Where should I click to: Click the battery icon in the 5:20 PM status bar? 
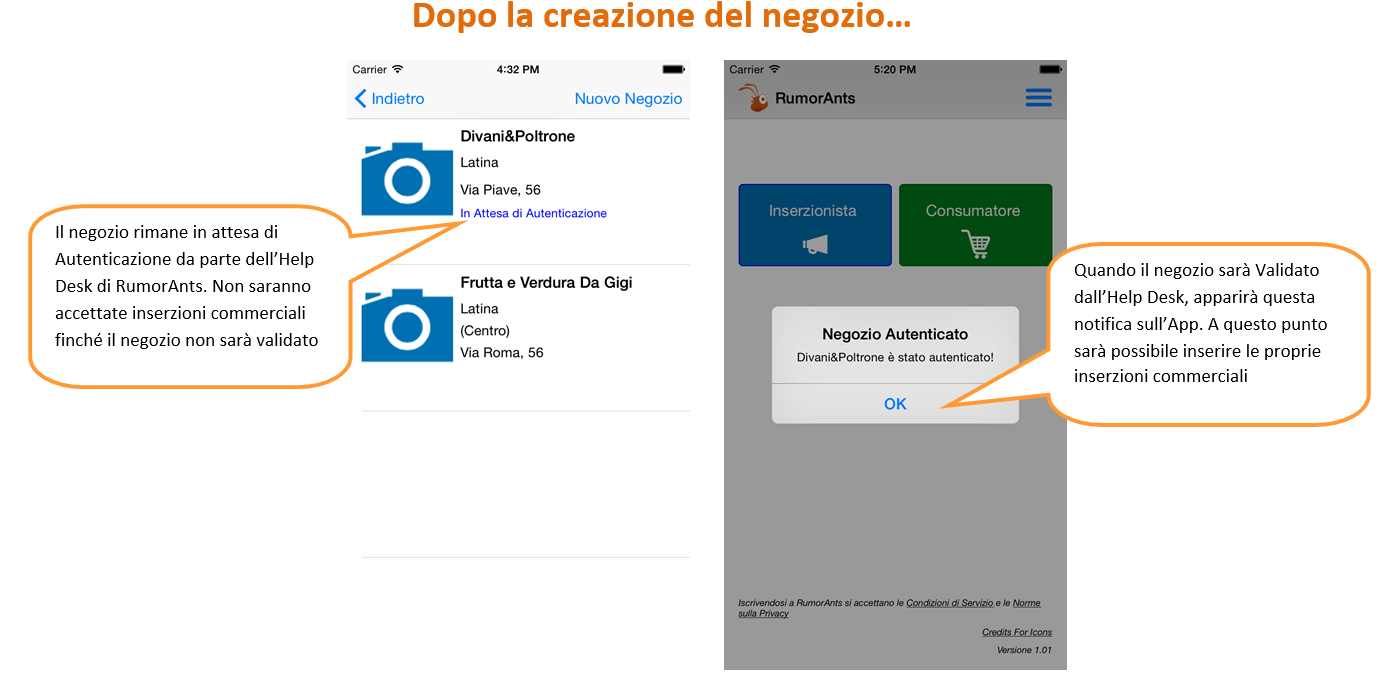click(x=1050, y=69)
